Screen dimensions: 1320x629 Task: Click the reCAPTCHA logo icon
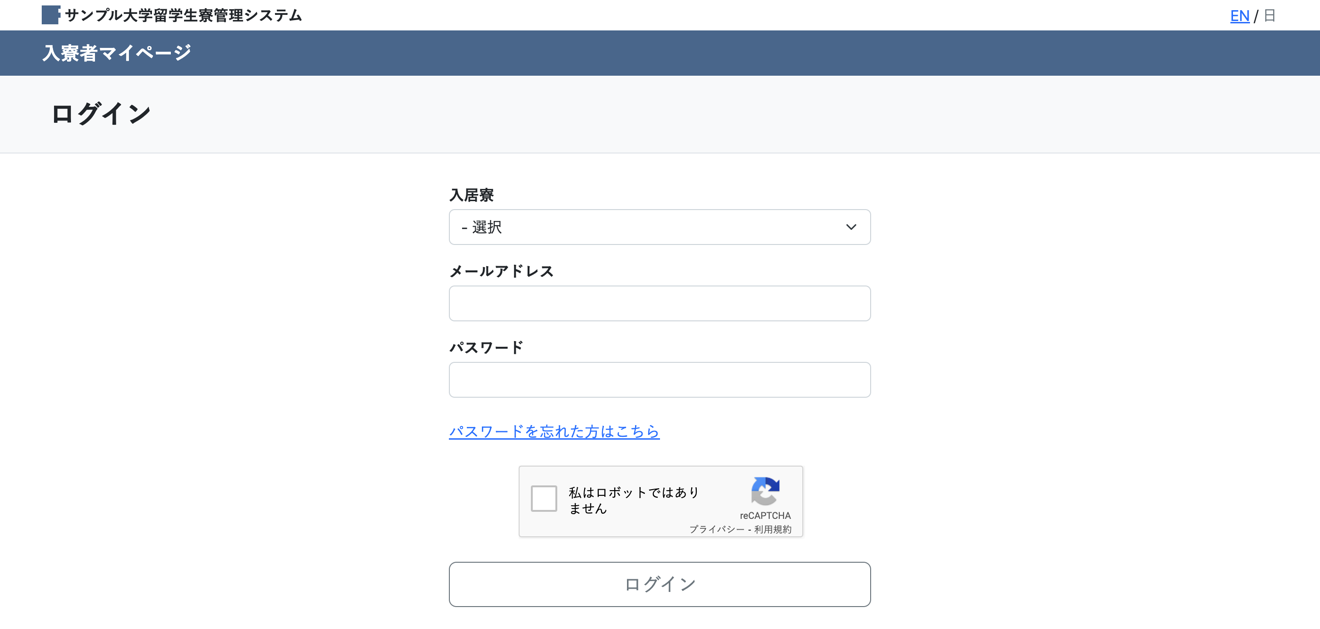[x=765, y=491]
